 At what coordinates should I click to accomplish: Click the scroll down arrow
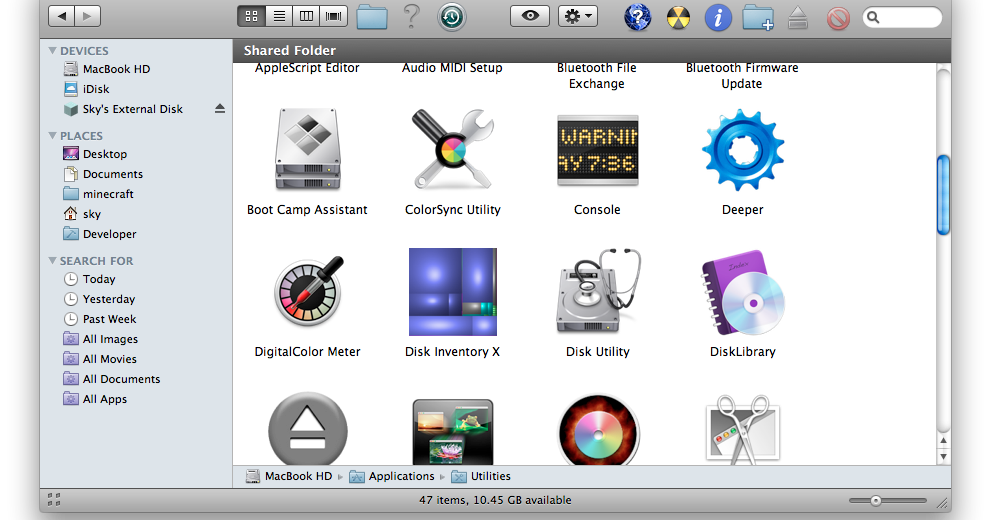(x=943, y=457)
